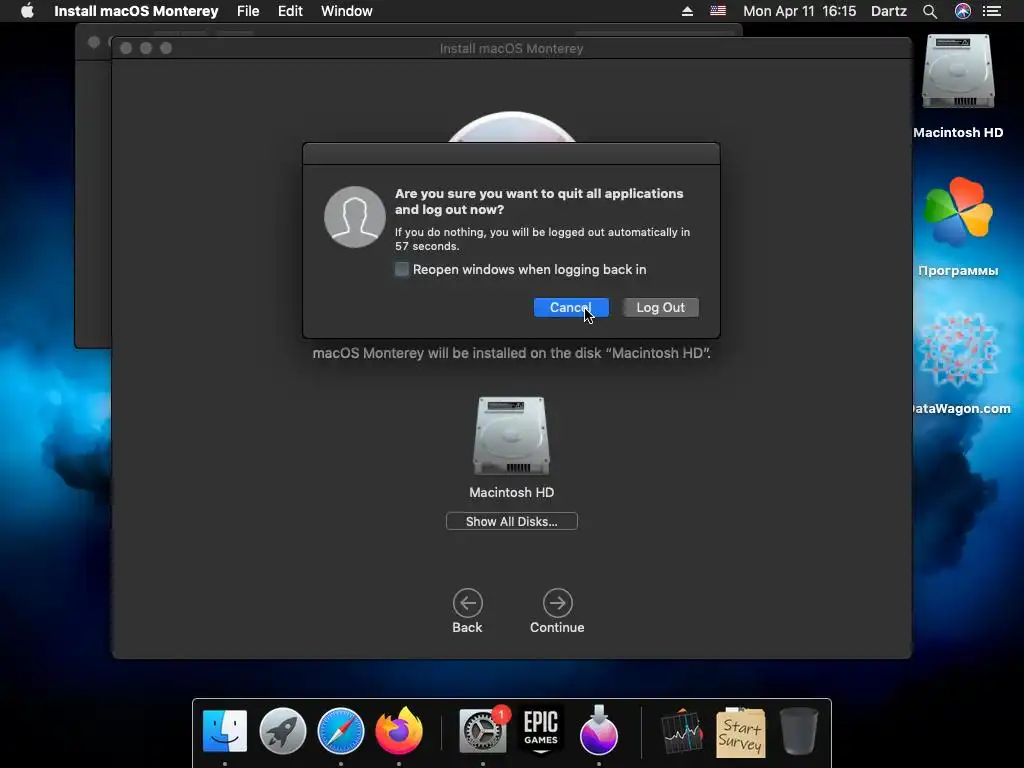This screenshot has height=768, width=1024.
Task: Open Siri from the menu bar
Action: coord(962,11)
